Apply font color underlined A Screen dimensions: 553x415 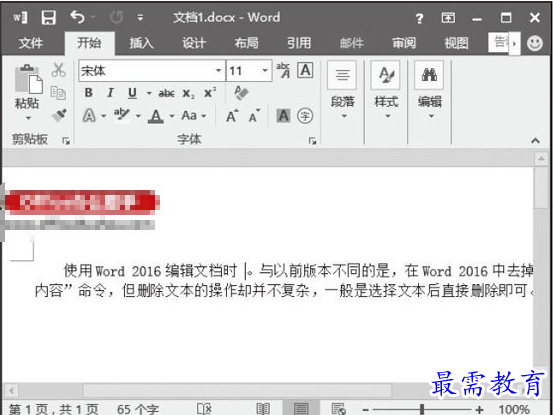coord(156,116)
